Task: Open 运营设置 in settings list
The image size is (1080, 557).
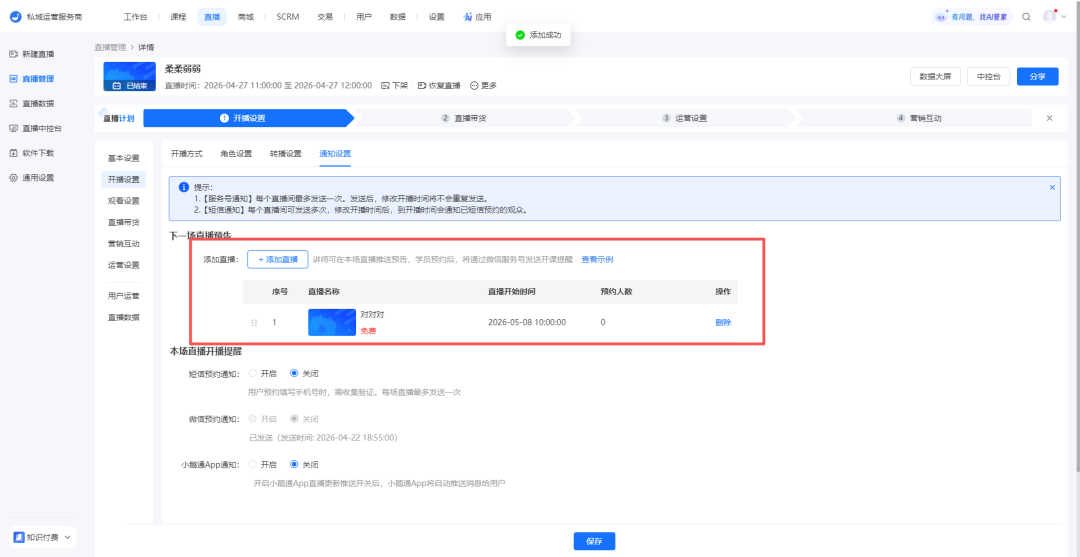Action: click(123, 265)
